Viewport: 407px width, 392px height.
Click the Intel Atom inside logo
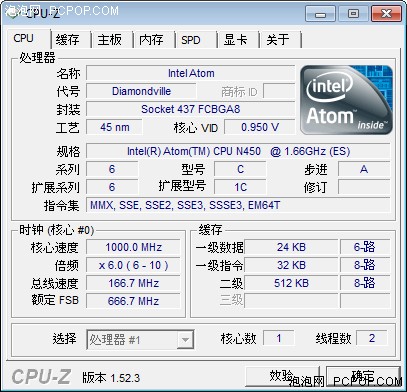347,100
